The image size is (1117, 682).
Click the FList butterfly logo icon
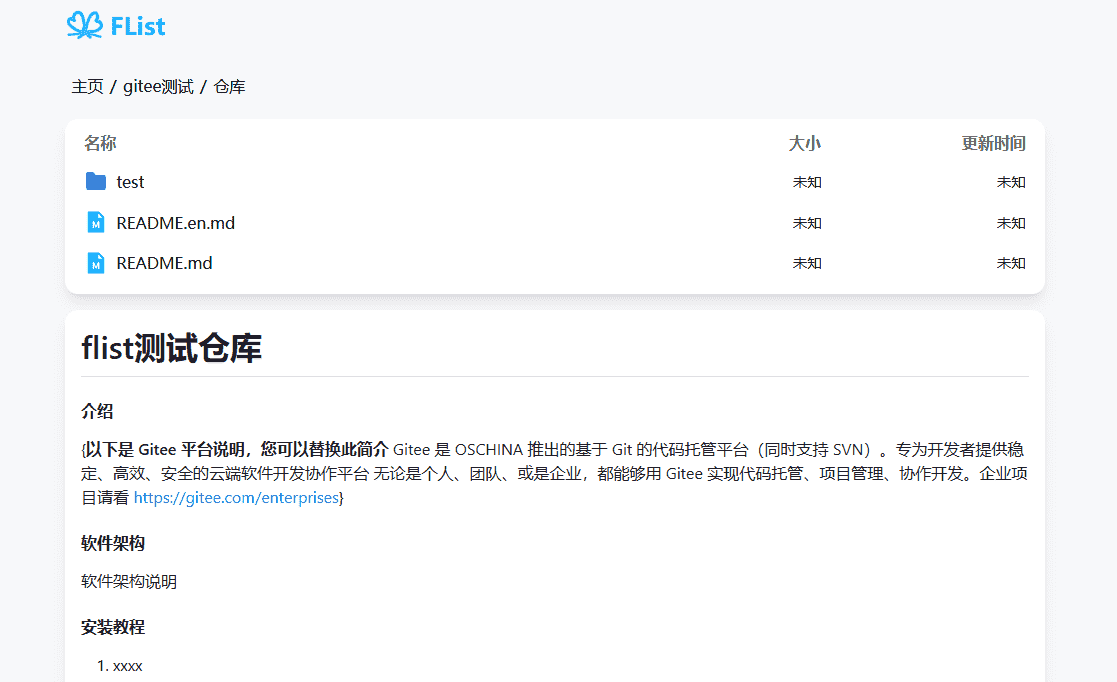[x=85, y=25]
